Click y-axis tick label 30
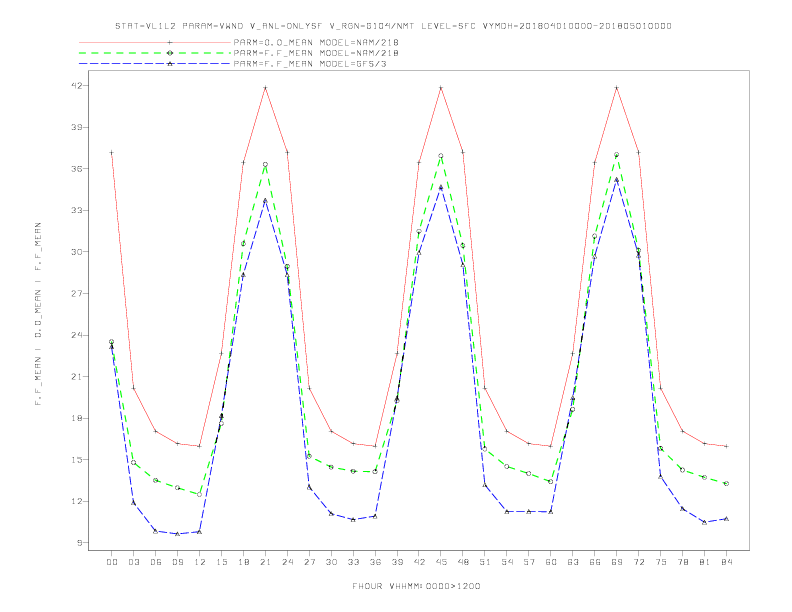 (76, 252)
